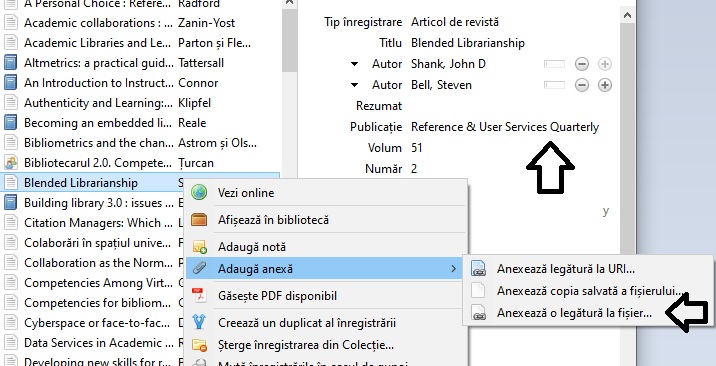Click the link icon beside Anexează legătură la URI
This screenshot has width=716, height=366.
[478, 269]
